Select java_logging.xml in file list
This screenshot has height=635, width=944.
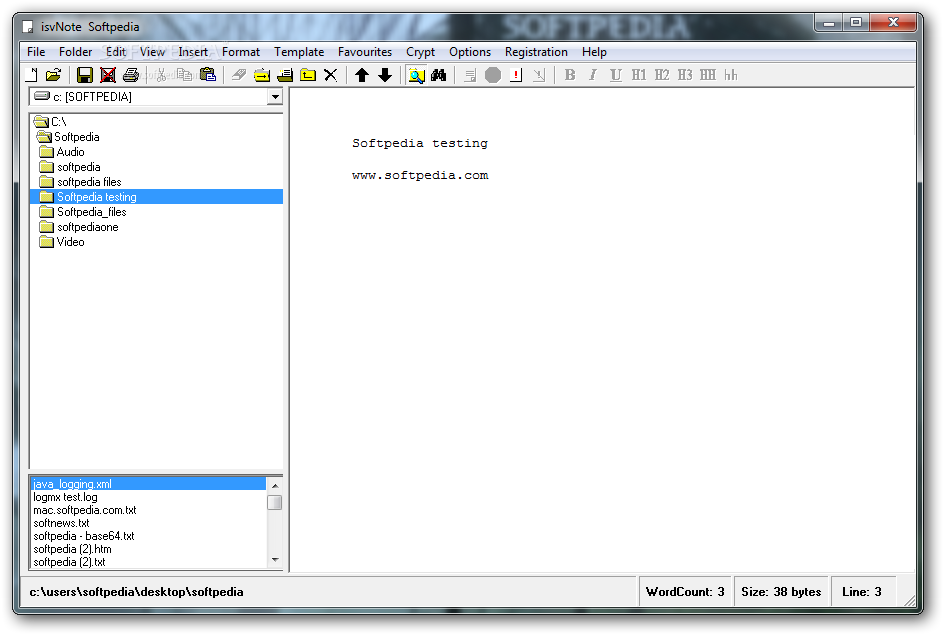(x=148, y=483)
